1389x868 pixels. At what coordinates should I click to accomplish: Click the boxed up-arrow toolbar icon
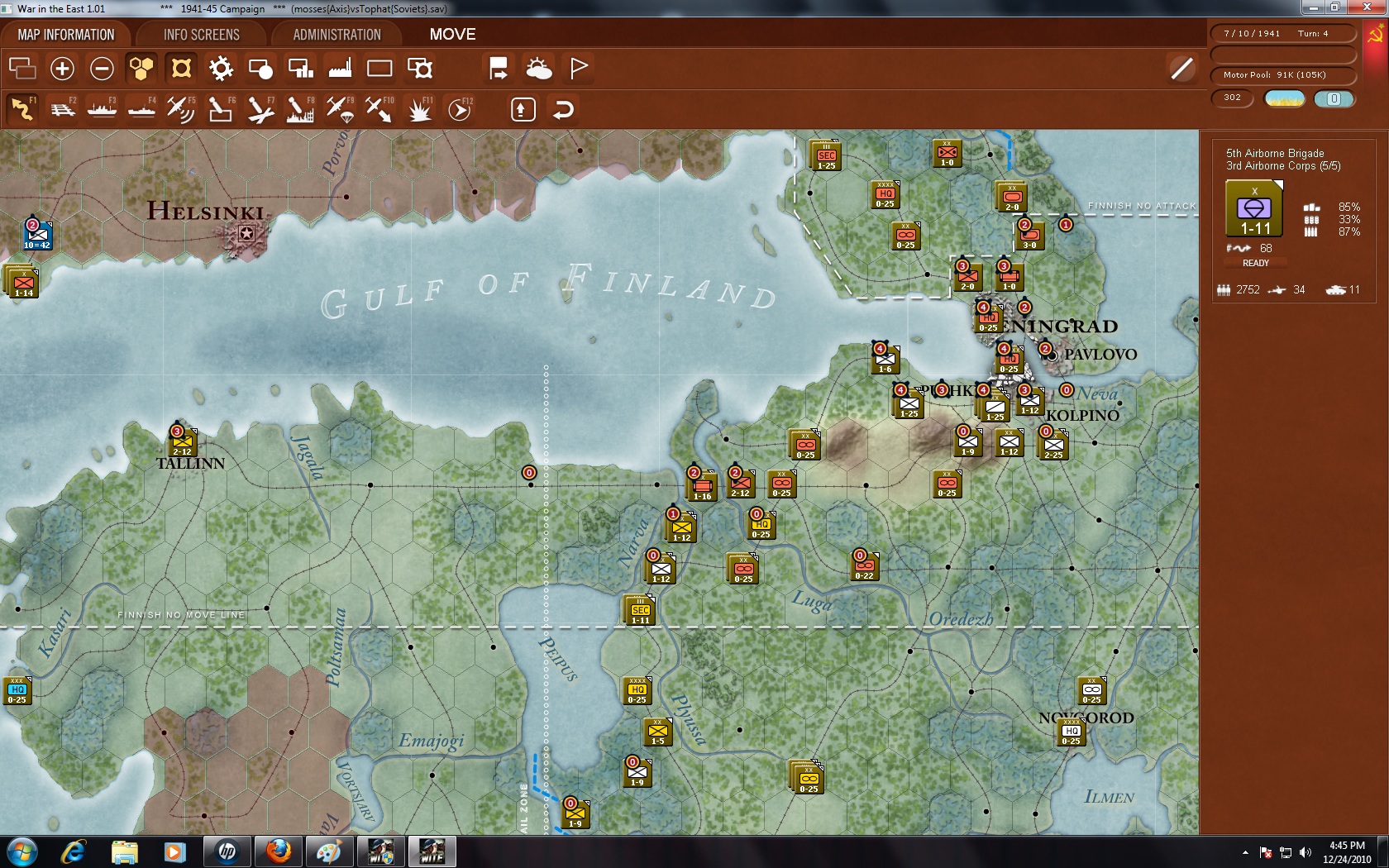tap(523, 109)
